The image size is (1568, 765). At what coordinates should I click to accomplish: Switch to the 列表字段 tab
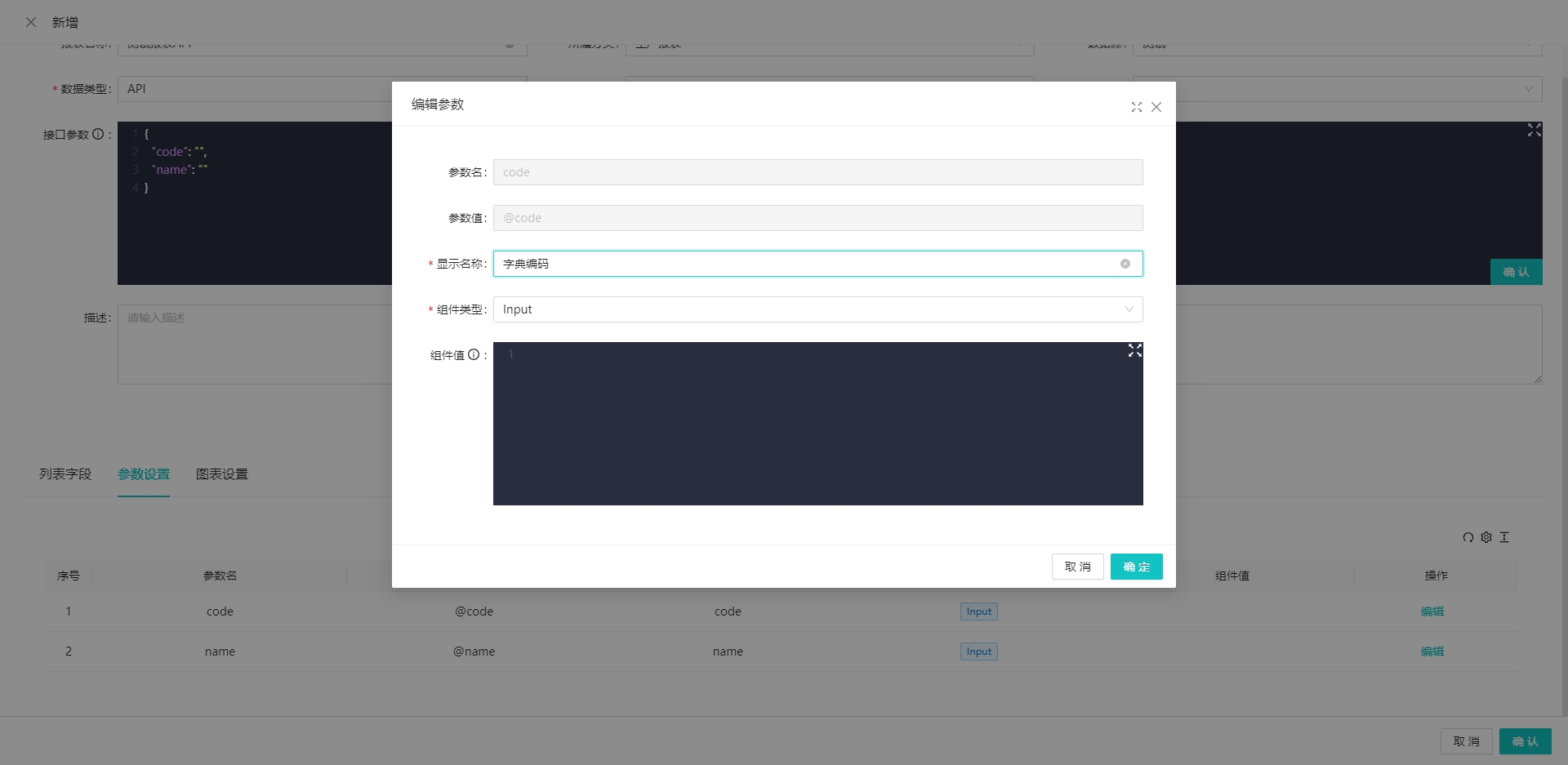[65, 474]
